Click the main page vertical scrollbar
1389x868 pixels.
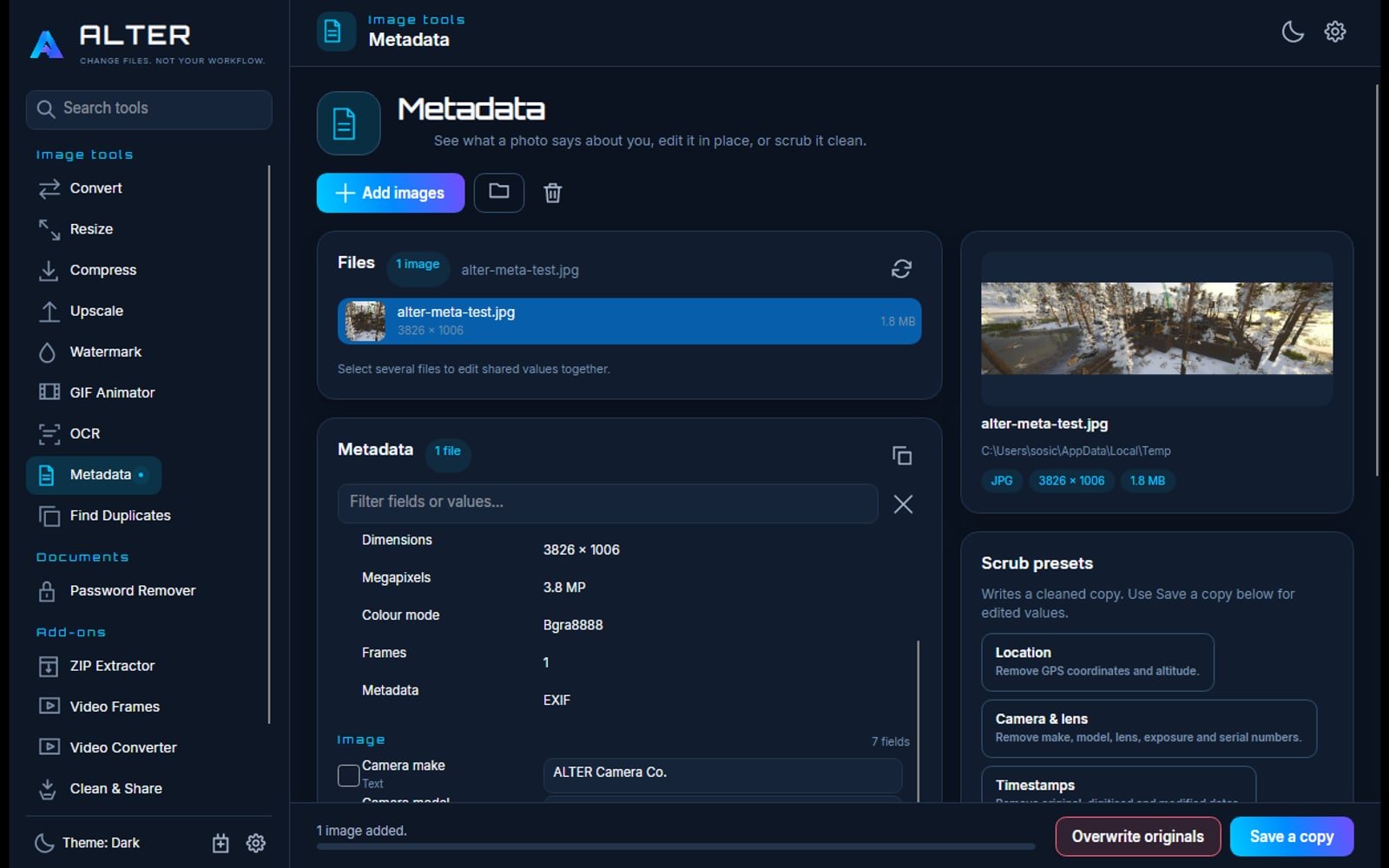(1378, 279)
